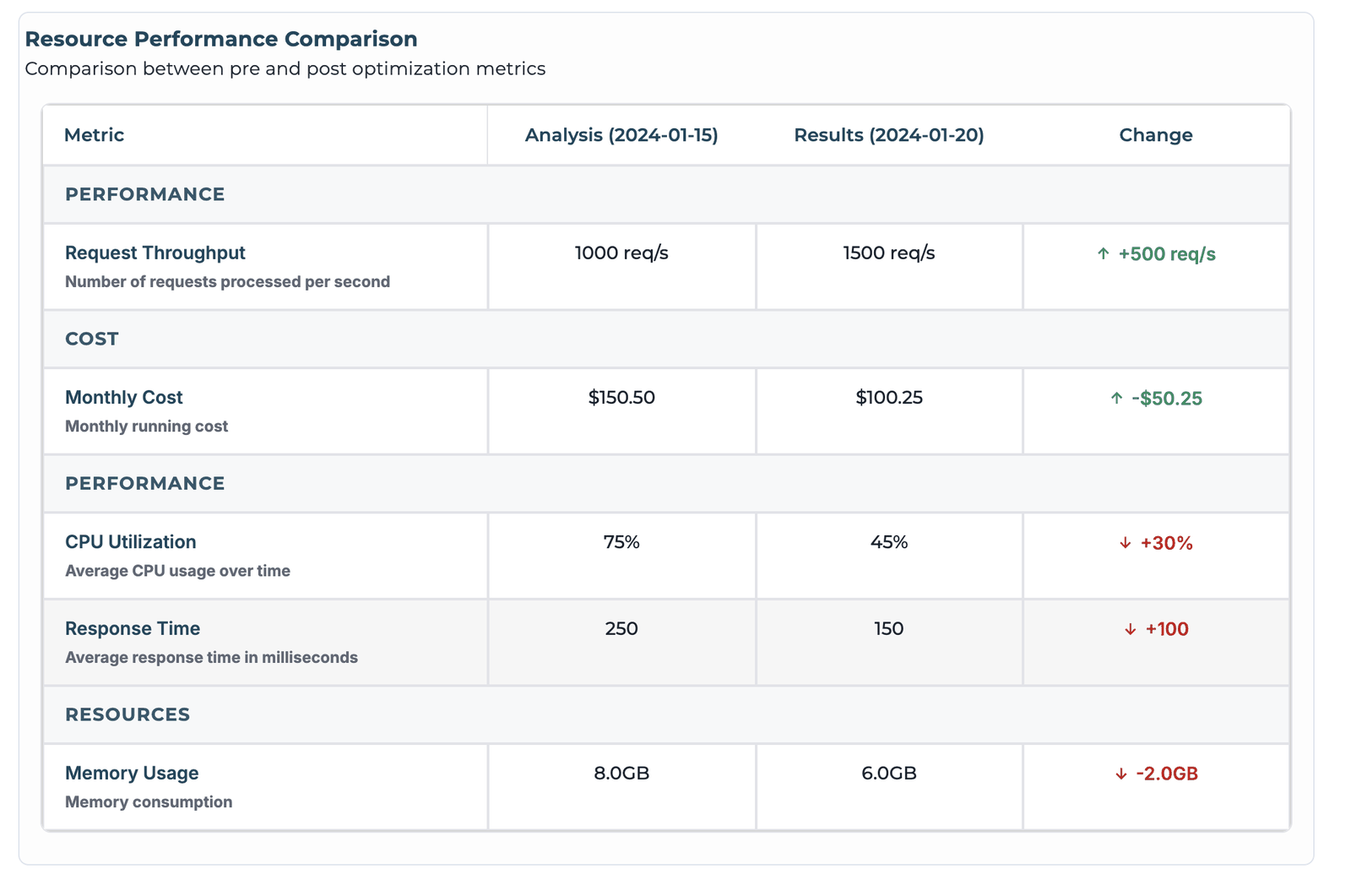
Task: Click 'Average CPU usage over time' description
Action: [x=177, y=570]
